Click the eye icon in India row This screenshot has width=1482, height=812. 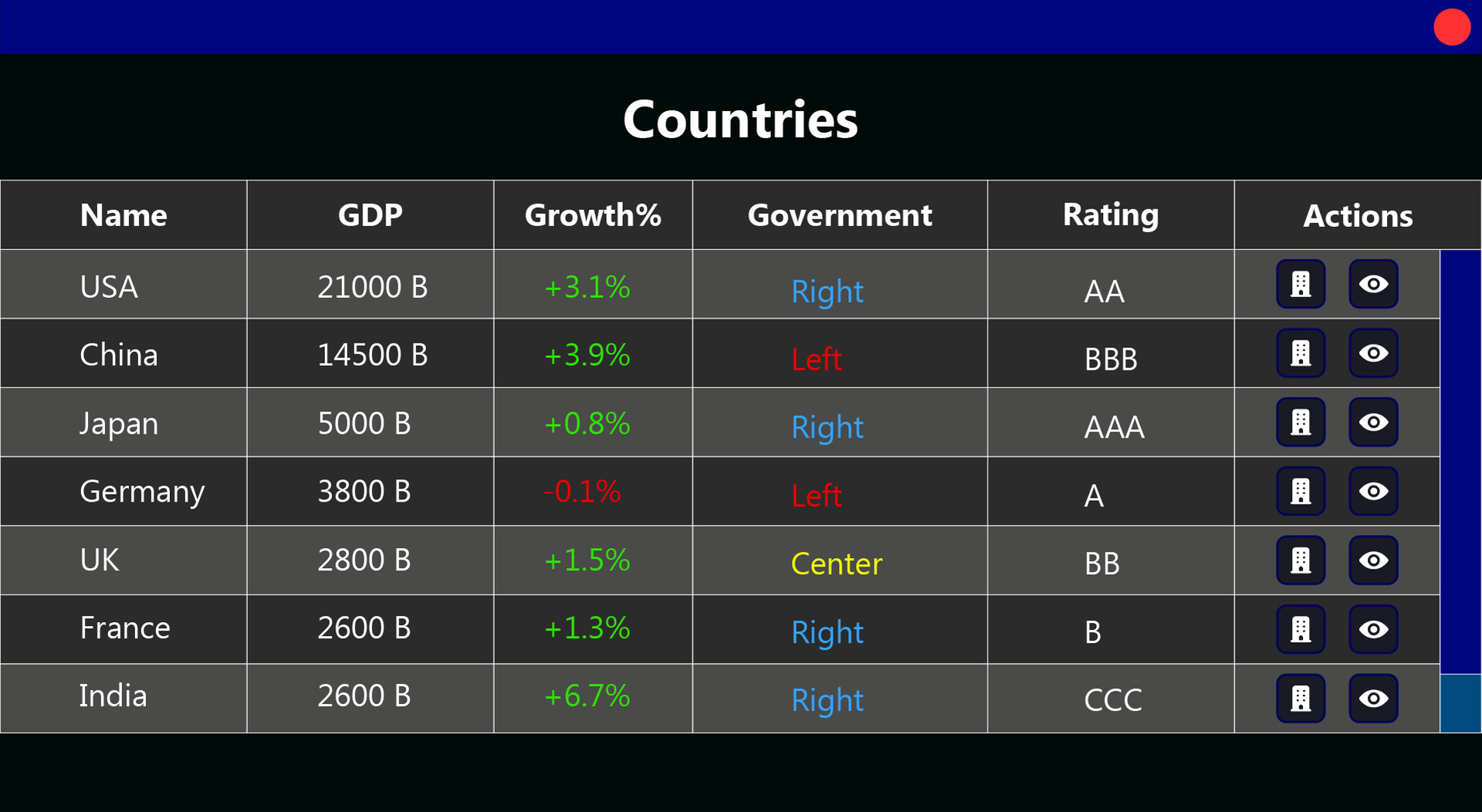click(1373, 699)
